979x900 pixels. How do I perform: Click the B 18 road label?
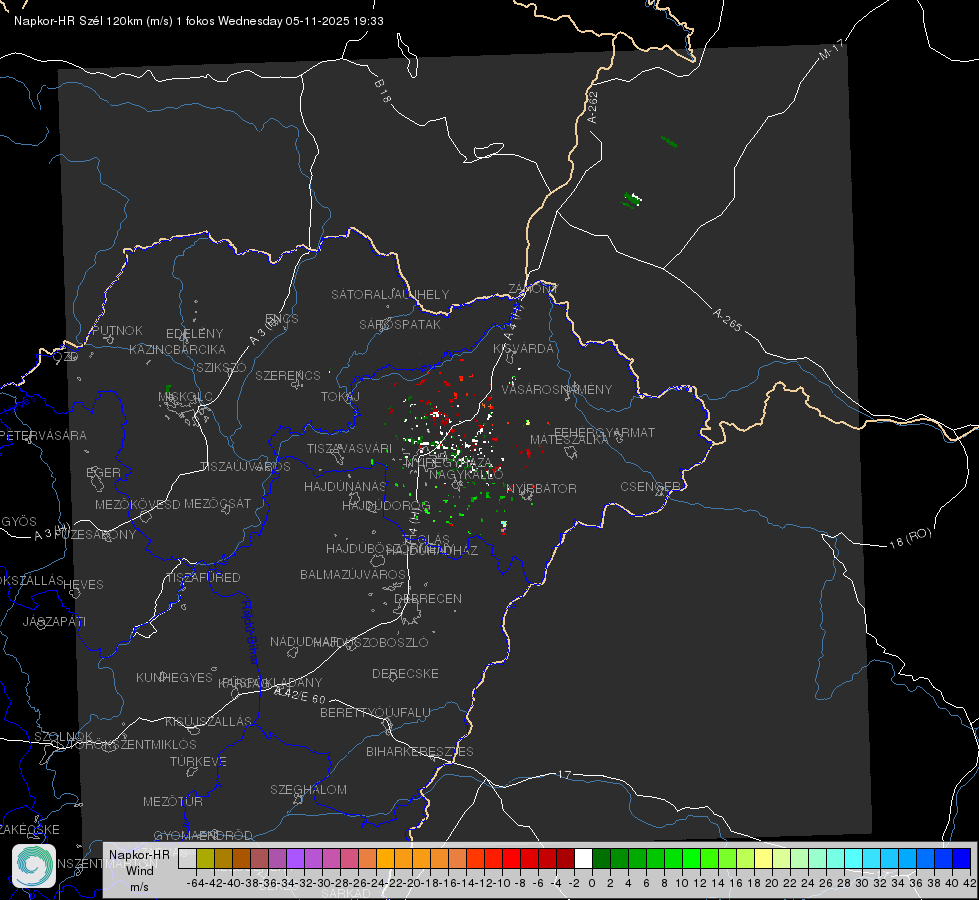pos(383,91)
